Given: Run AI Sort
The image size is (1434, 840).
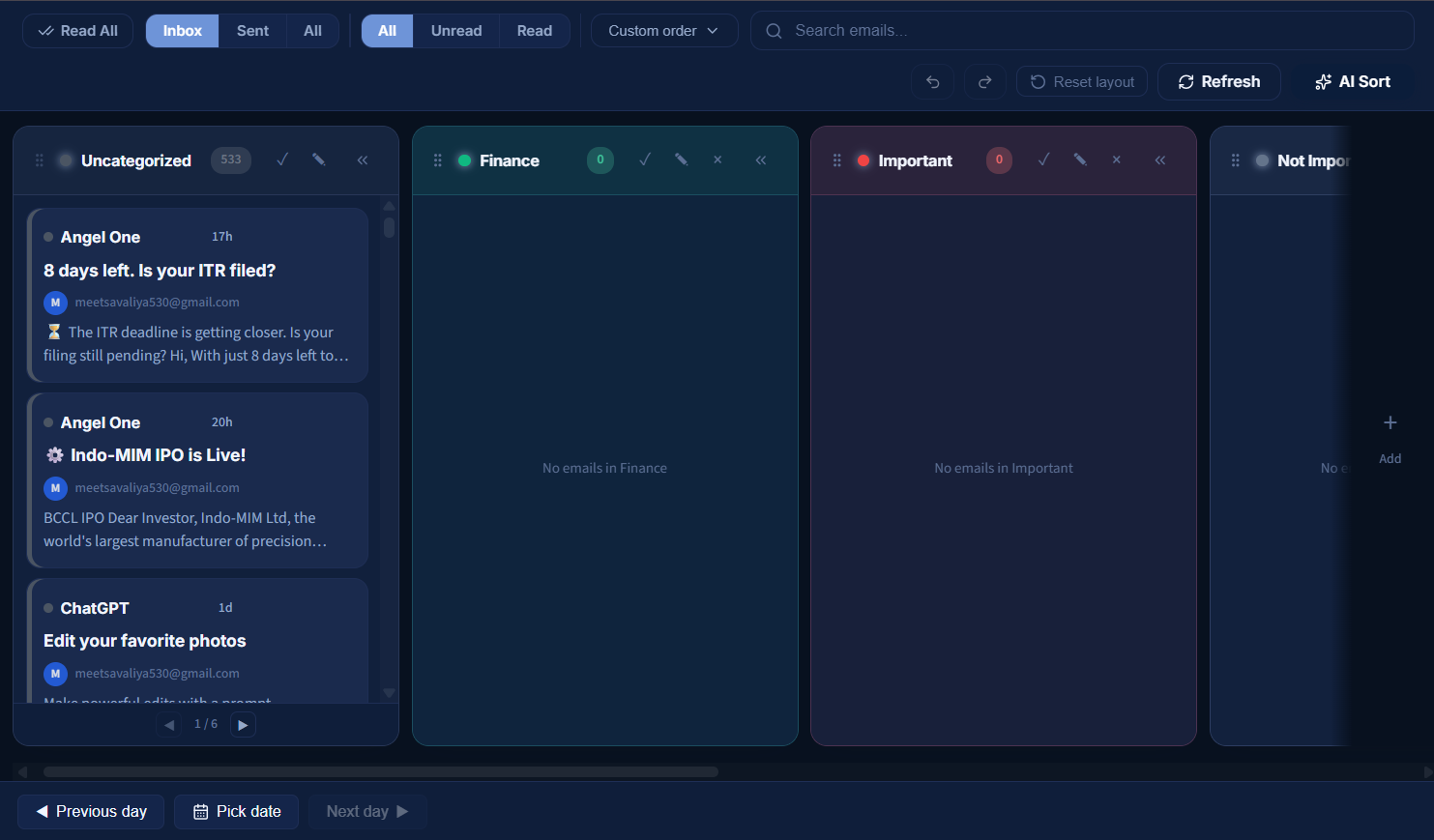Looking at the screenshot, I should coord(1353,82).
